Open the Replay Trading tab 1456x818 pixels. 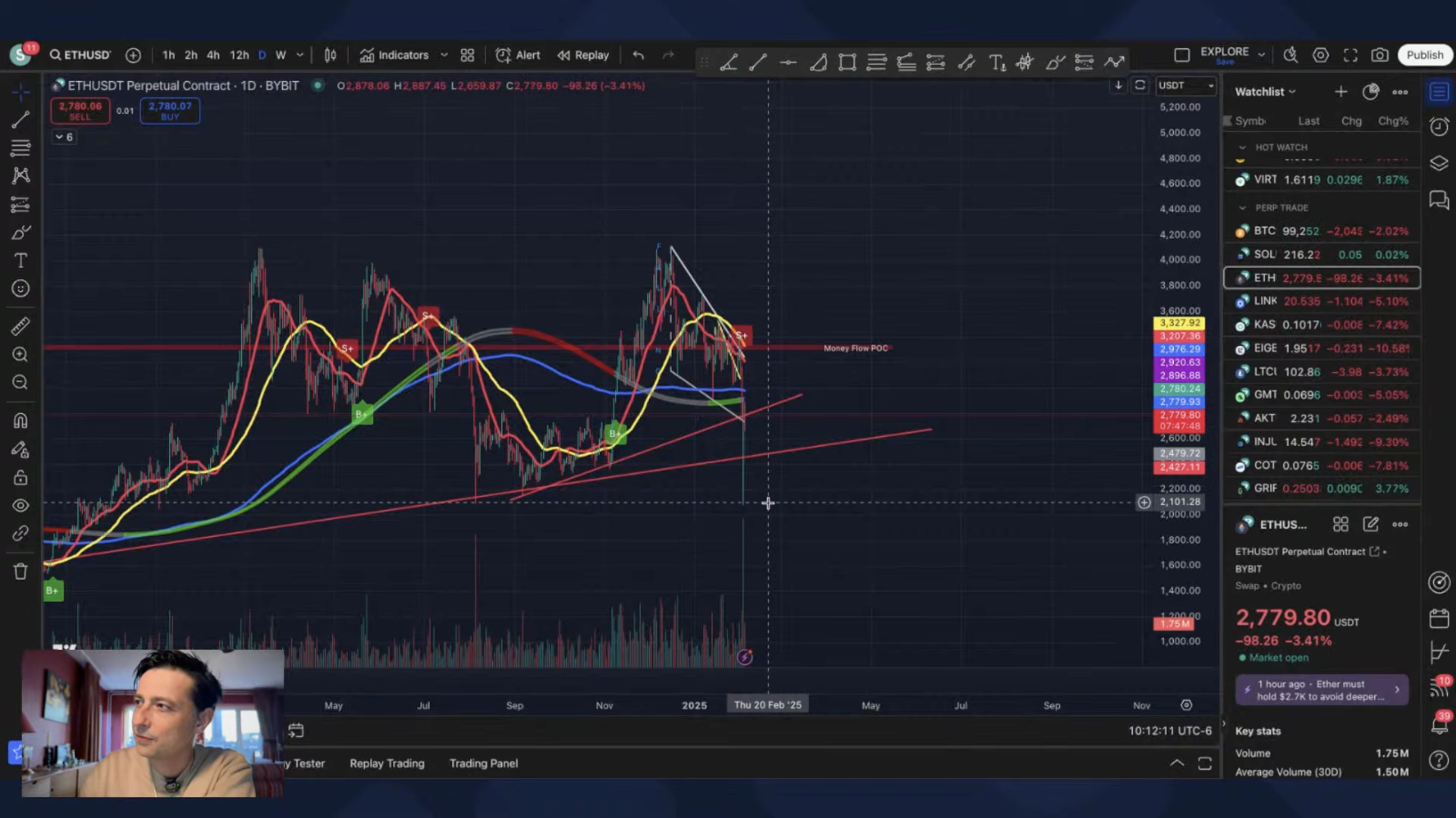pyautogui.click(x=387, y=763)
